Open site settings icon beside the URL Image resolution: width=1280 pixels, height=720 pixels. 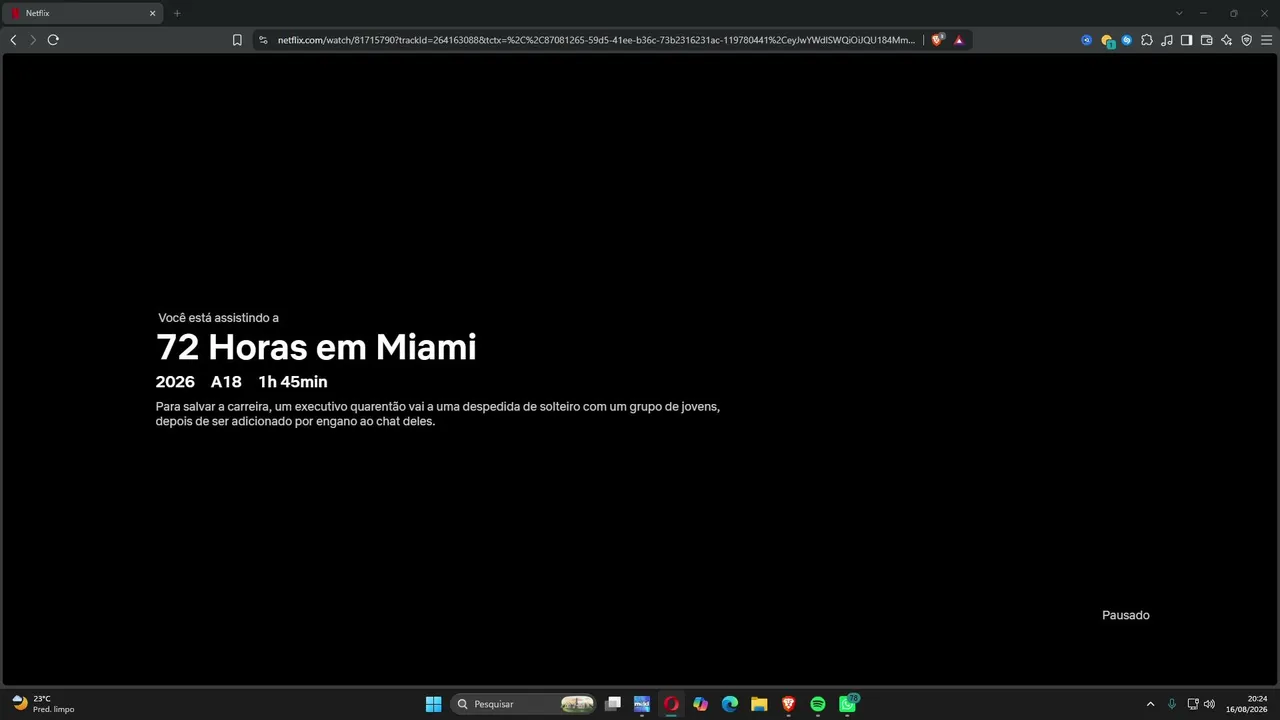pos(263,40)
